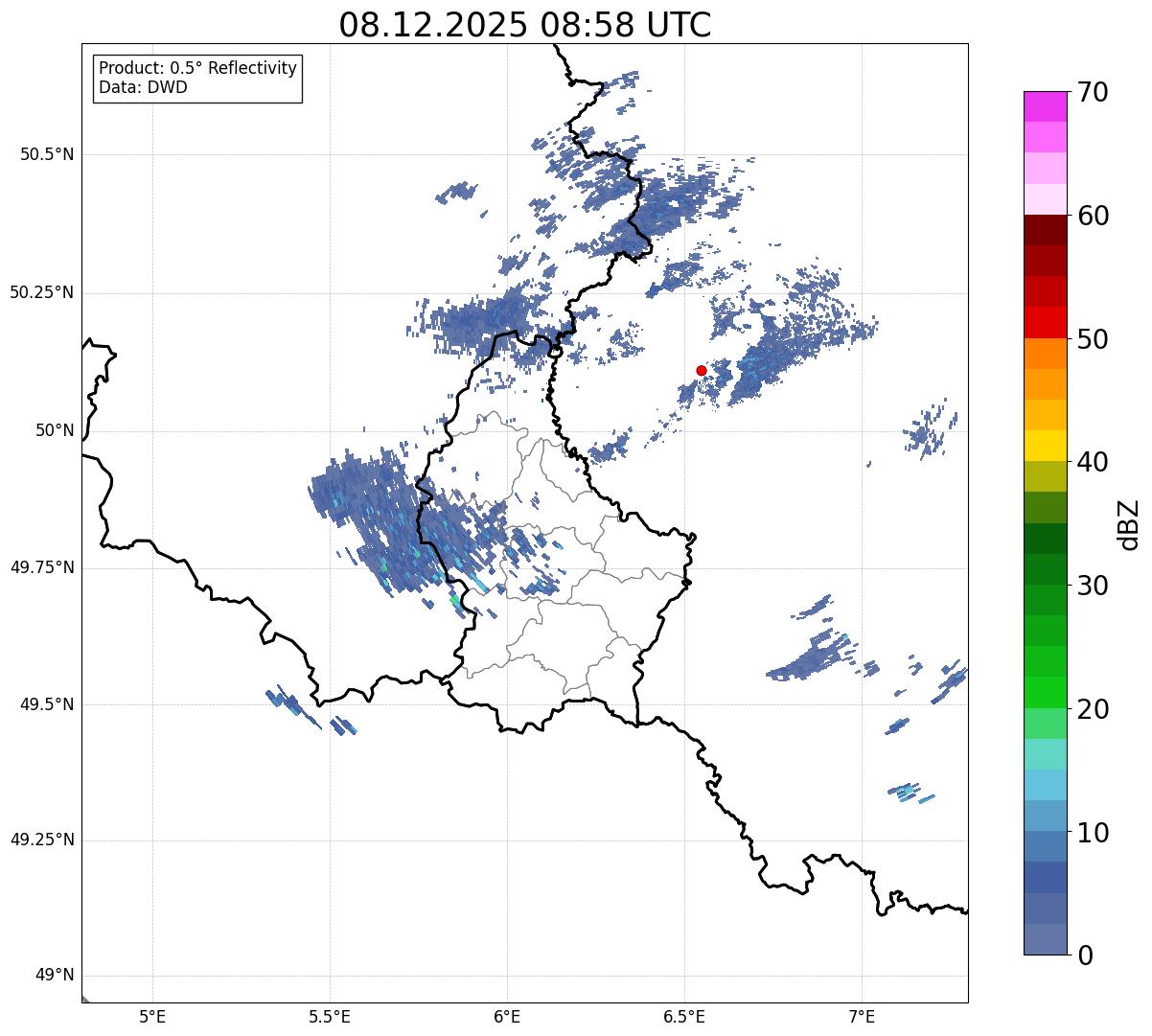Click the longitude label 6.5°E
Image resolution: width=1152 pixels, height=1036 pixels.
pos(684,1017)
